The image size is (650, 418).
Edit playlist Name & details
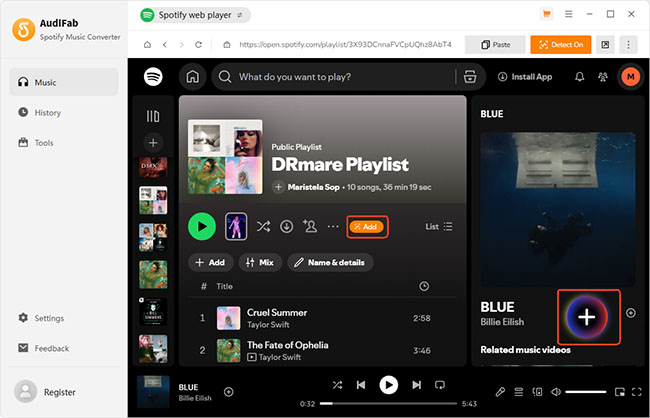[x=330, y=262]
